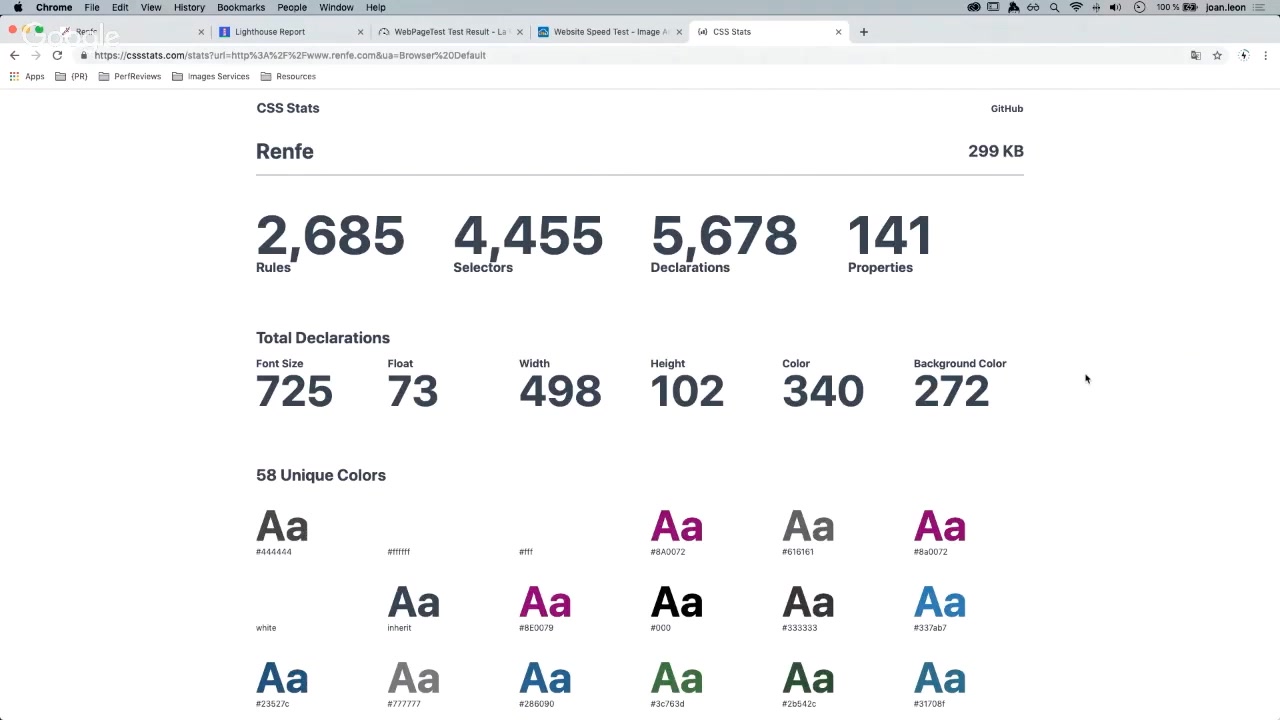The image size is (1280, 720).
Task: Click the glasses icon in menu bar
Action: (1033, 7)
